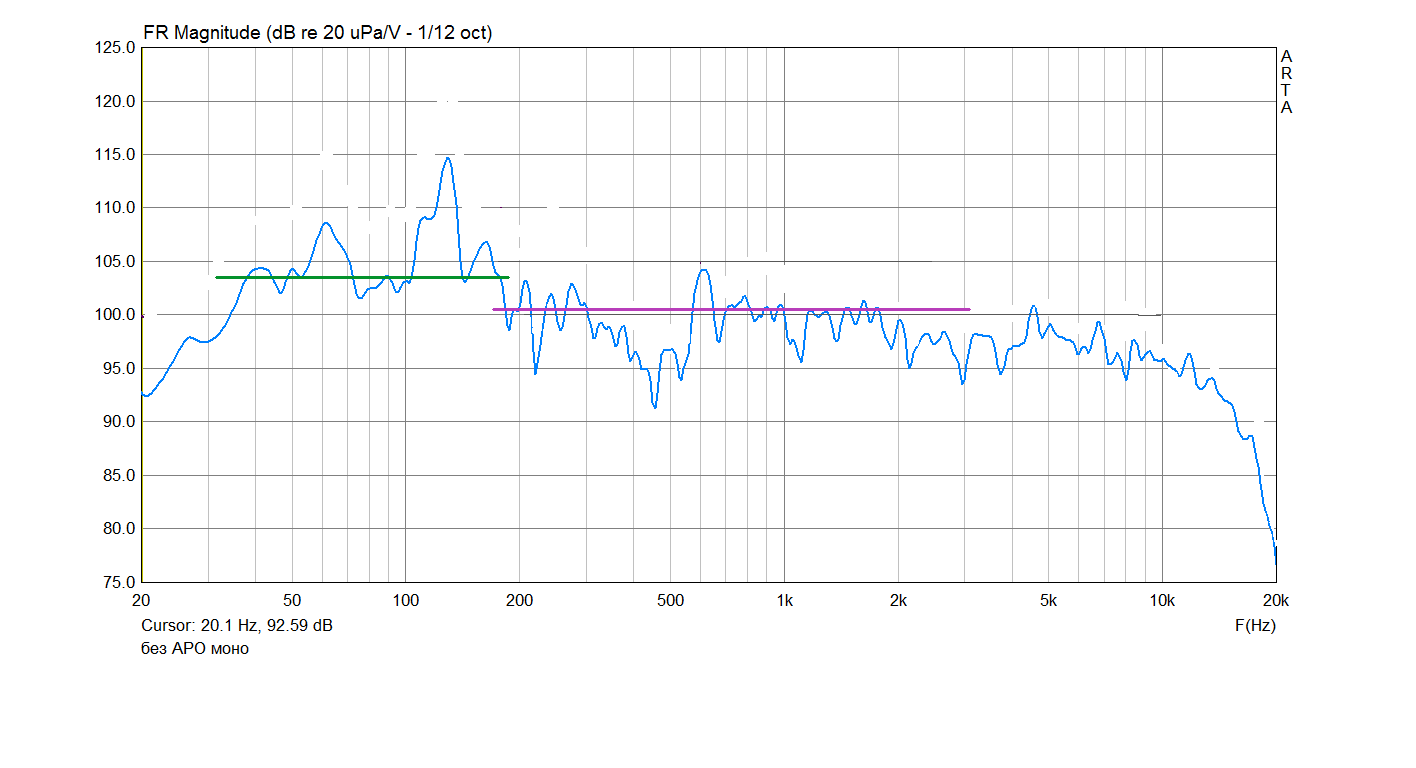The image size is (1416, 768).
Task: Click the 500 label on the frequency axis
Action: coord(670,601)
